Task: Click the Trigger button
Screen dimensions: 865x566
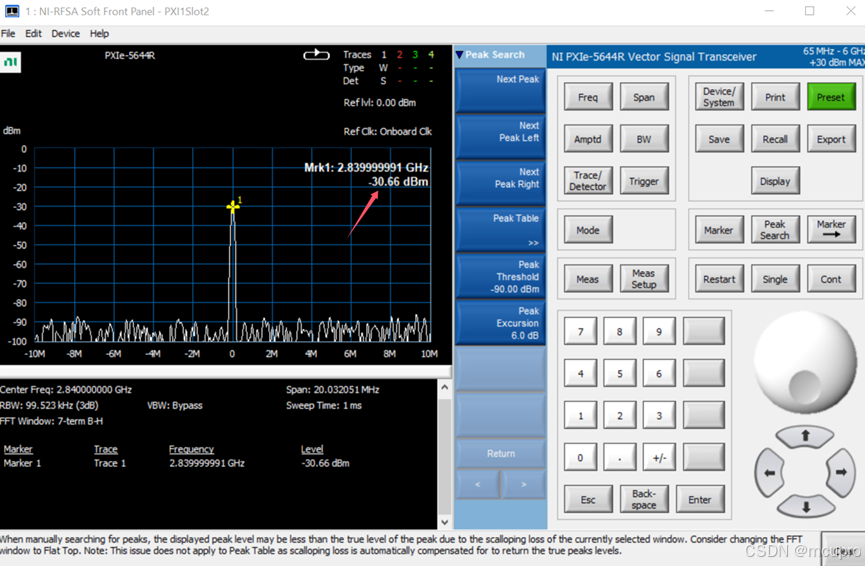Action: pos(644,181)
